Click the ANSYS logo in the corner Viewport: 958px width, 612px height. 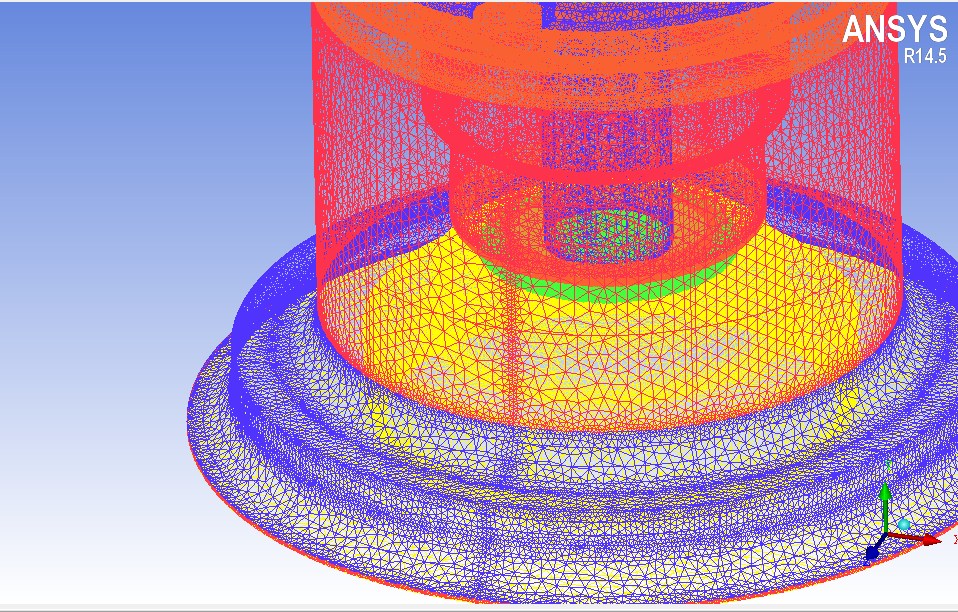pos(894,29)
